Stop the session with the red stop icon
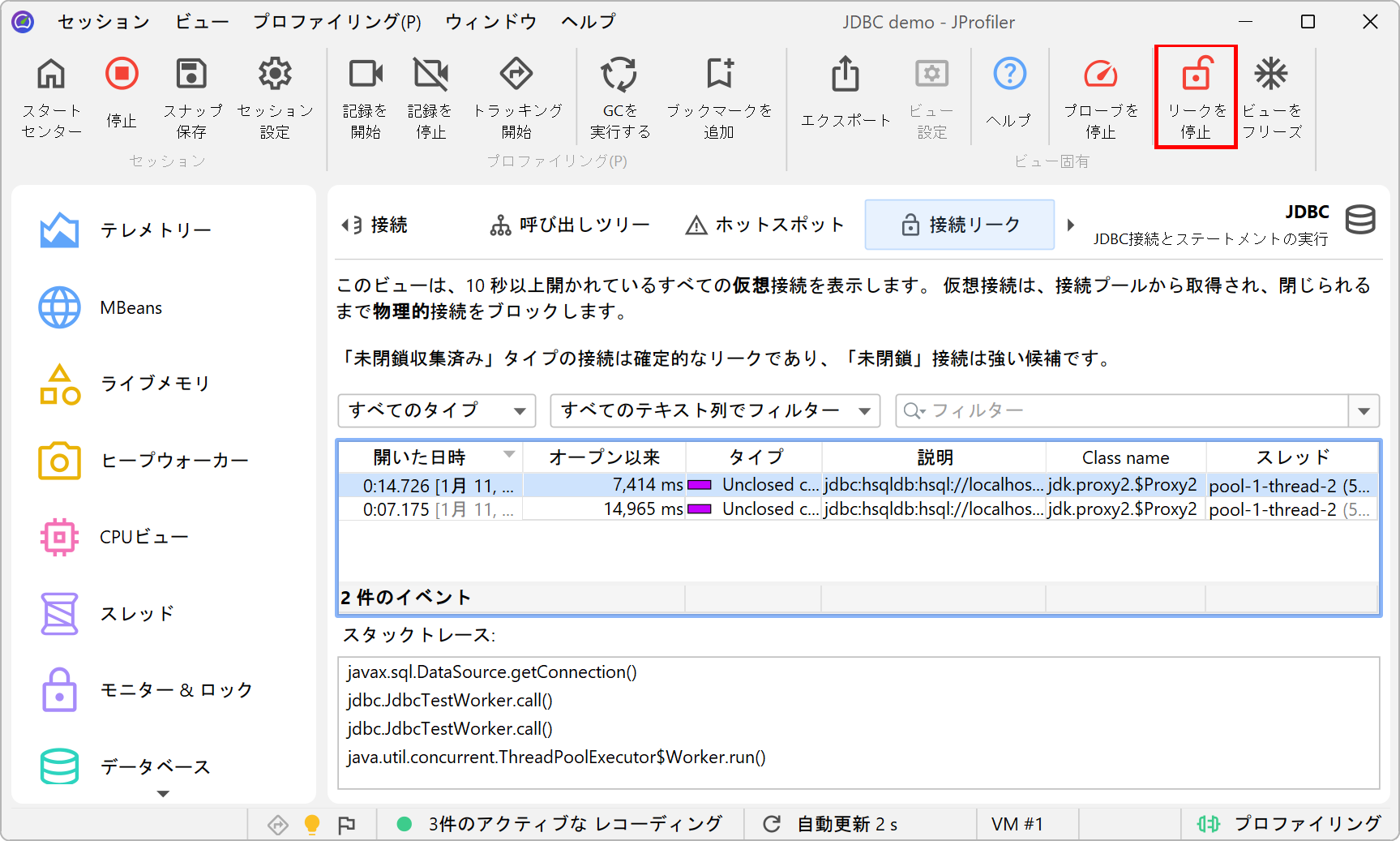The image size is (1400, 841). tap(122, 75)
